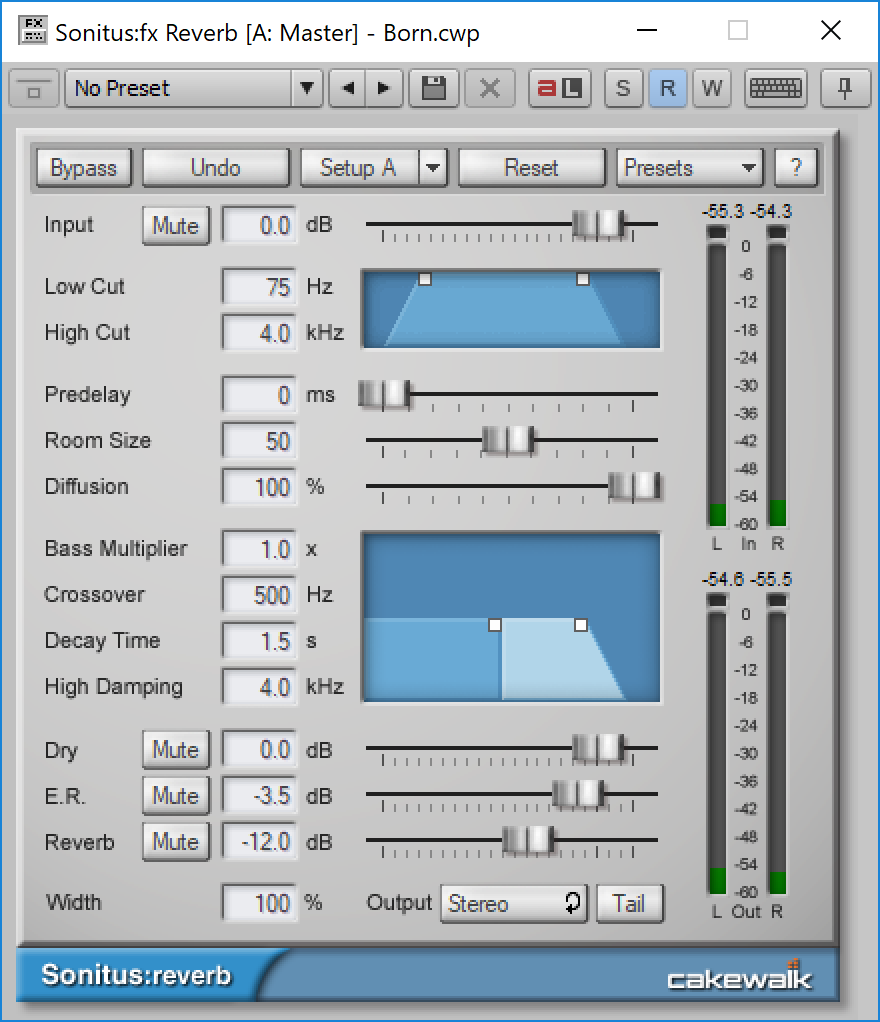Mute the Input signal
The width and height of the screenshot is (880, 1022).
pyautogui.click(x=175, y=225)
